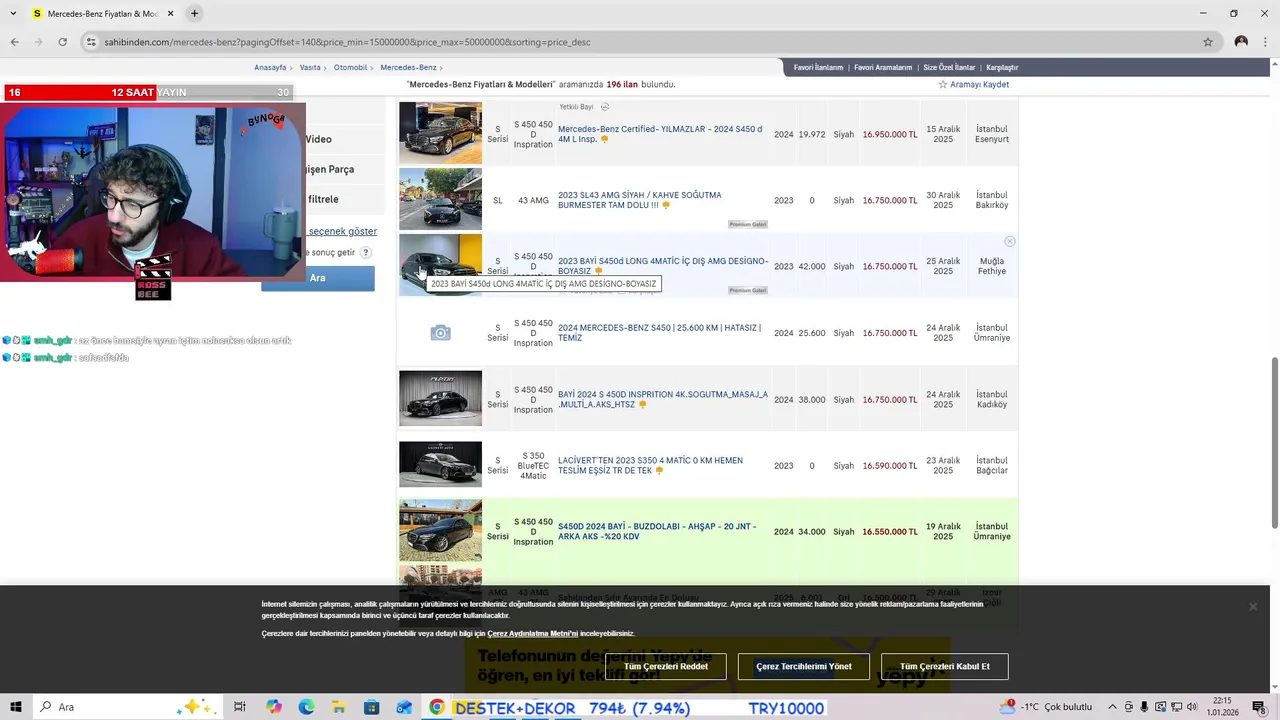Open the 2023 SL43 AMG SİYAH listing thumbnail

(440, 199)
